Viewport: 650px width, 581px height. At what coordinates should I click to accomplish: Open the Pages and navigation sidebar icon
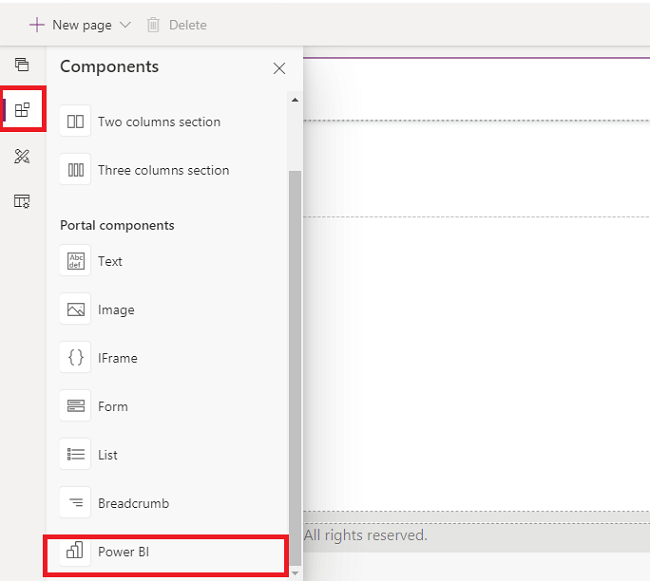22,64
